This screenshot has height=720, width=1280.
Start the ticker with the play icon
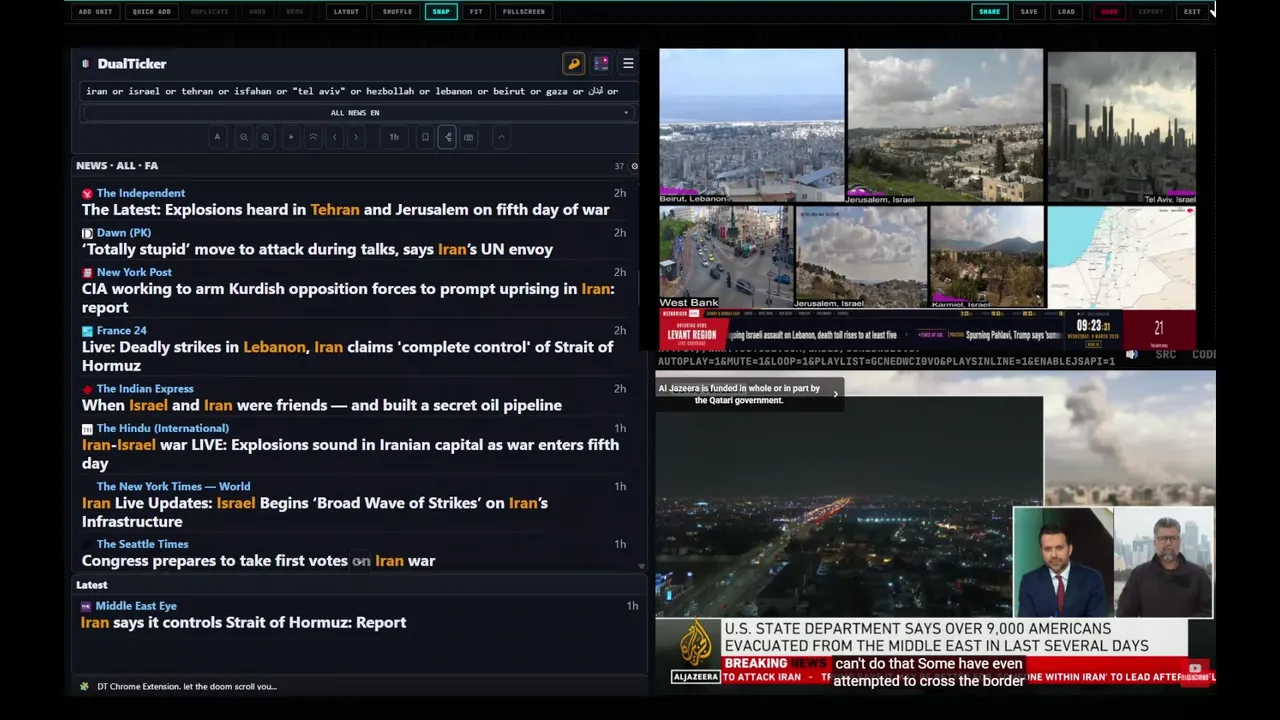pyautogui.click(x=291, y=137)
